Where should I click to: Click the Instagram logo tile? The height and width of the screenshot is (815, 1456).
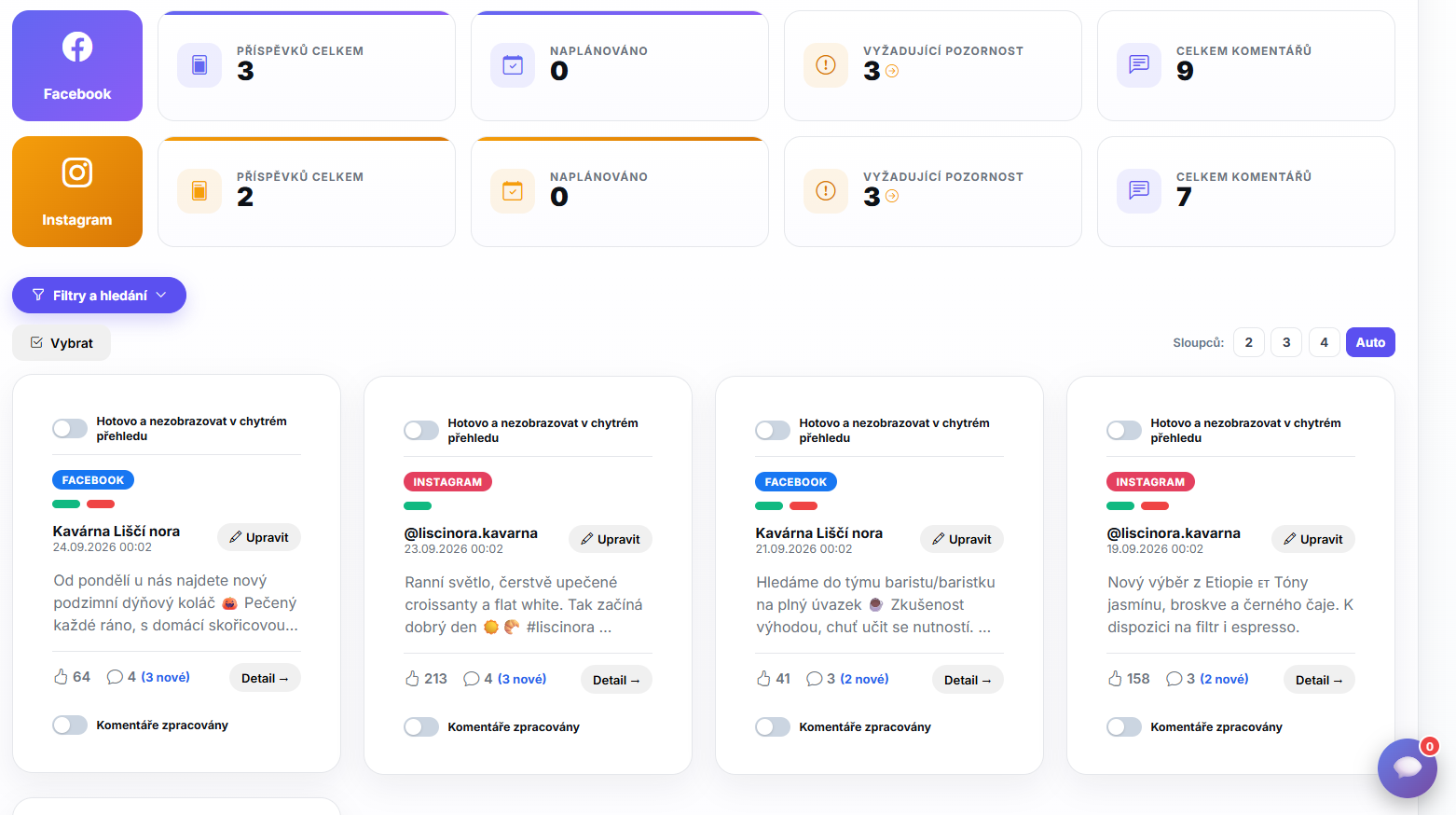(x=77, y=191)
